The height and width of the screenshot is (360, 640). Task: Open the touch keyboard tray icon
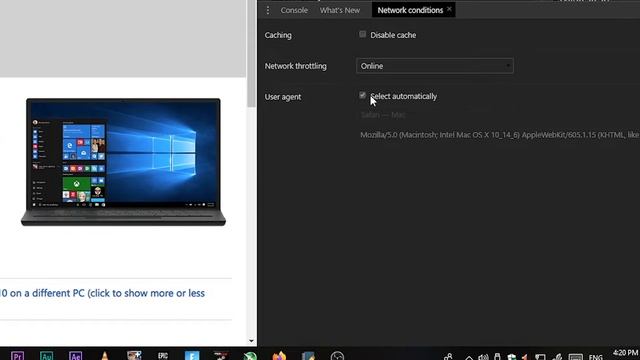(x=576, y=357)
